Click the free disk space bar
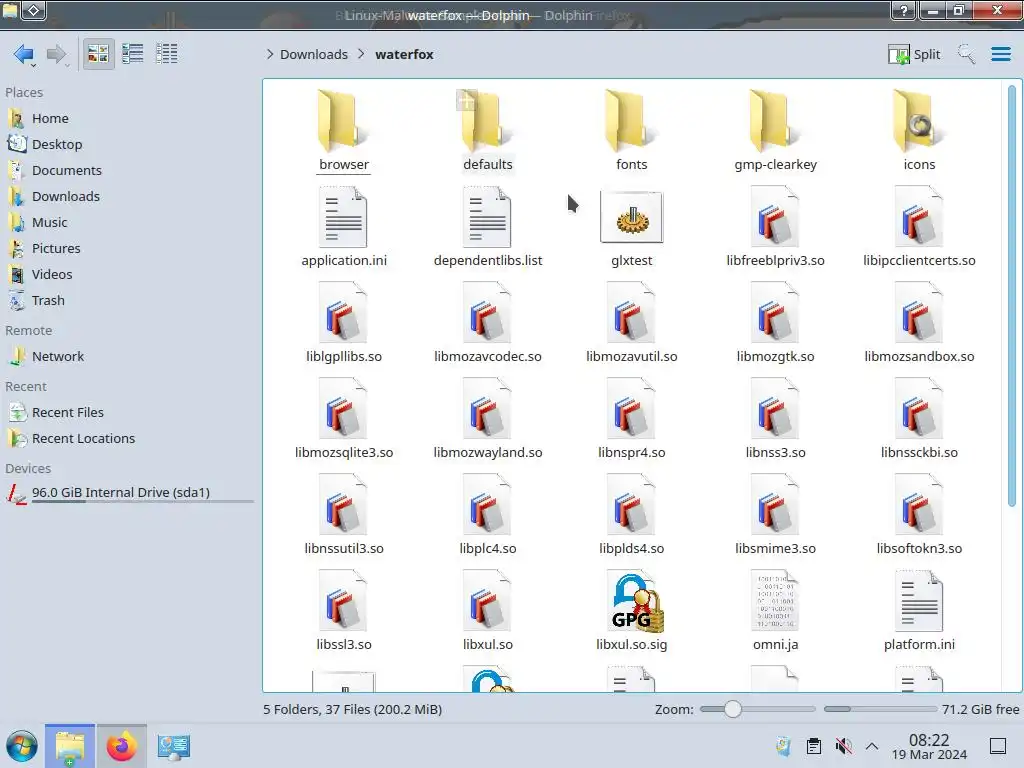Screen dimensions: 1024x768 (x=880, y=709)
